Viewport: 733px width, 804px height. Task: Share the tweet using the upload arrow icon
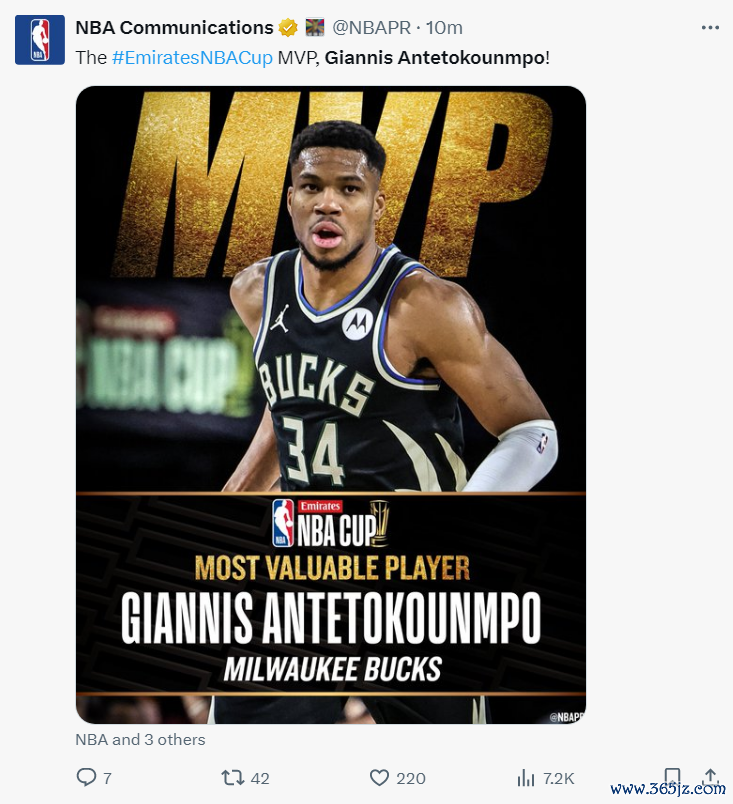tap(710, 777)
